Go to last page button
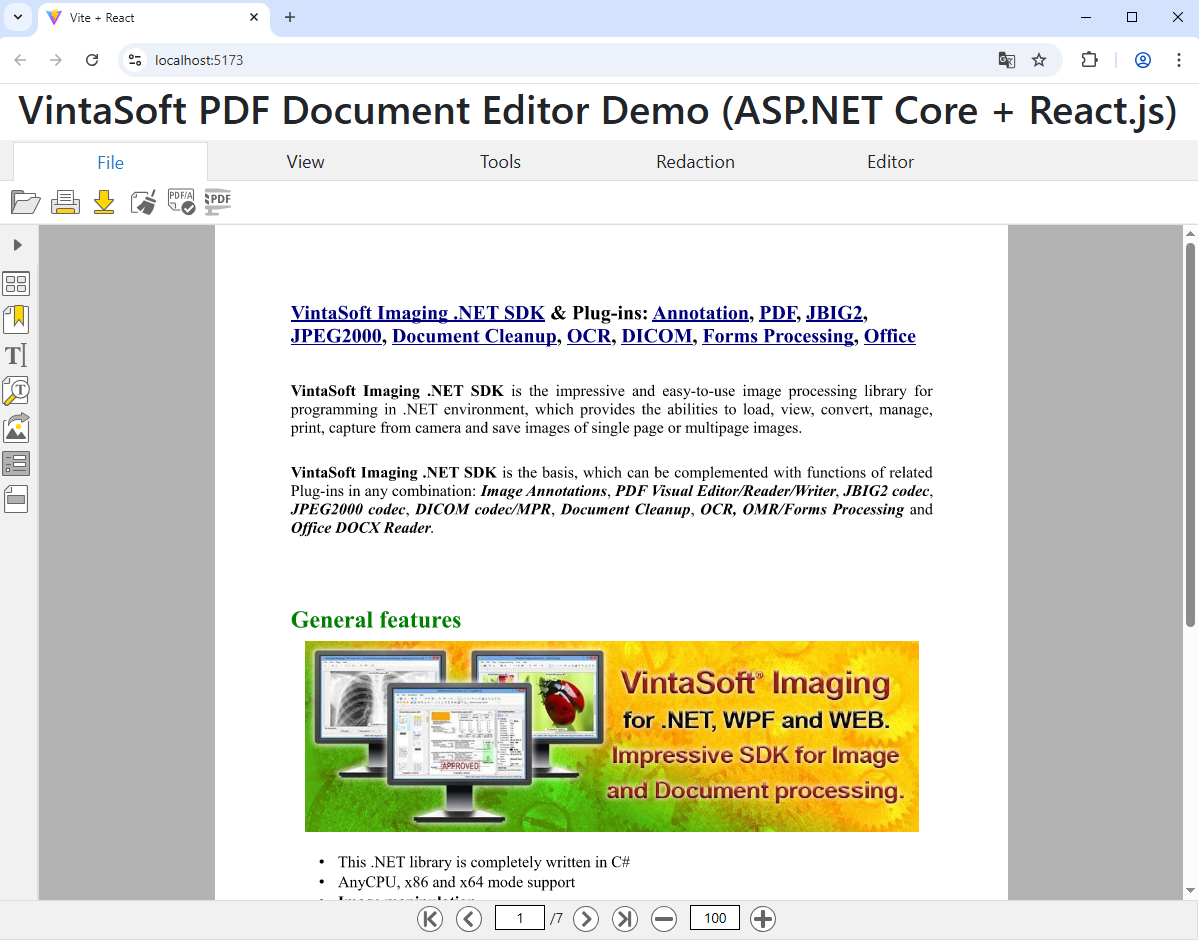1199x944 pixels. click(x=625, y=919)
